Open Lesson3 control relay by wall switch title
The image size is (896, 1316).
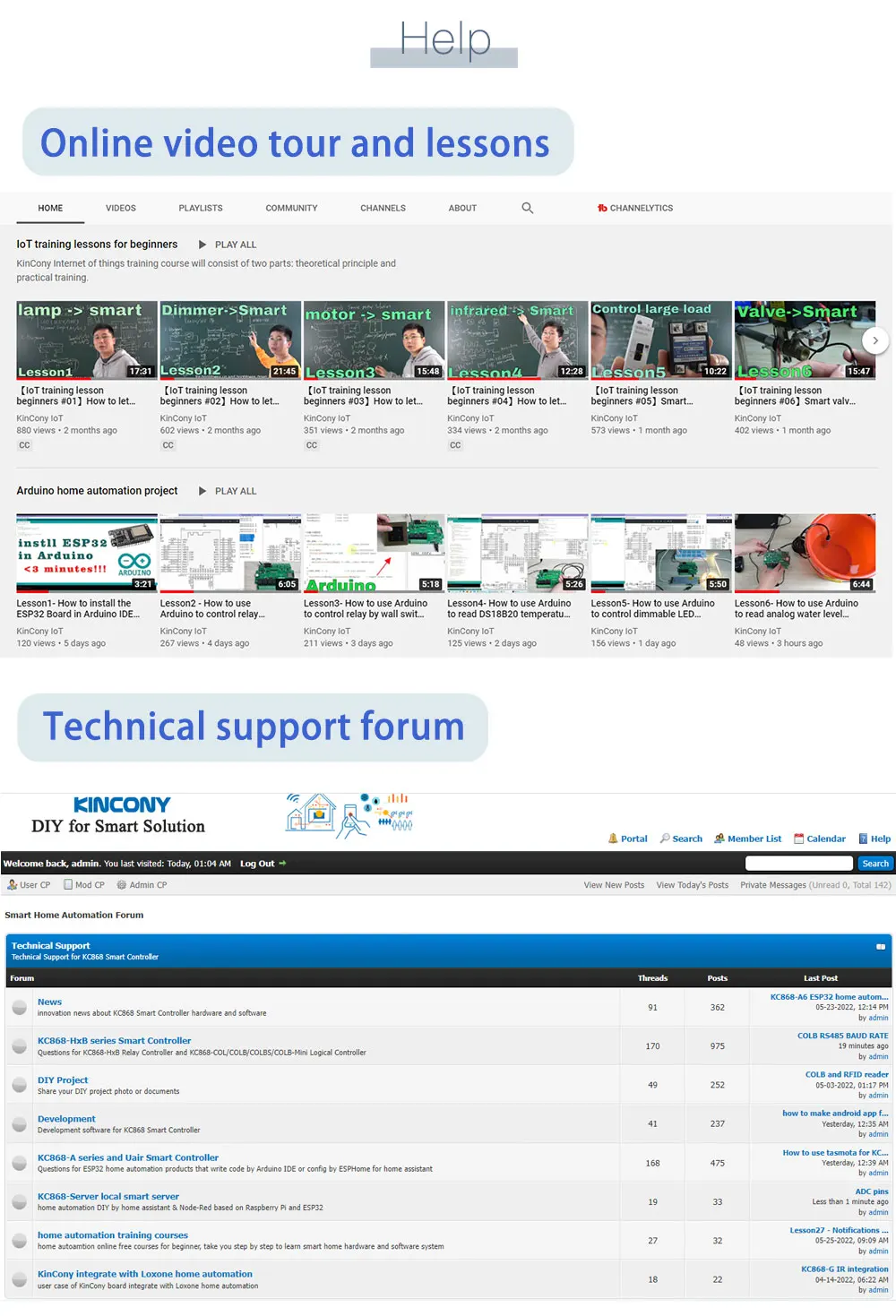pos(366,609)
